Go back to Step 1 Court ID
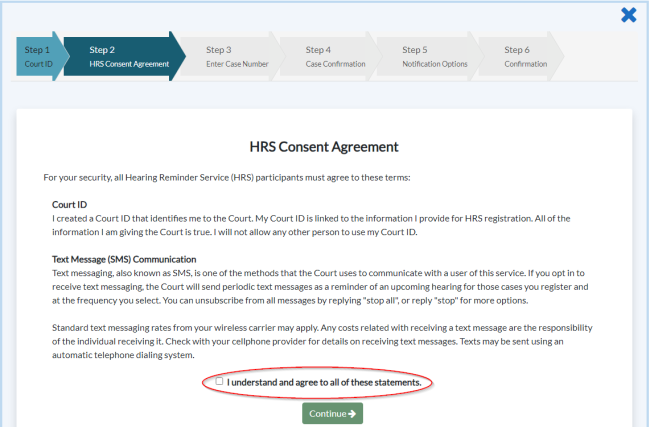The height and width of the screenshot is (427, 650). [x=40, y=56]
